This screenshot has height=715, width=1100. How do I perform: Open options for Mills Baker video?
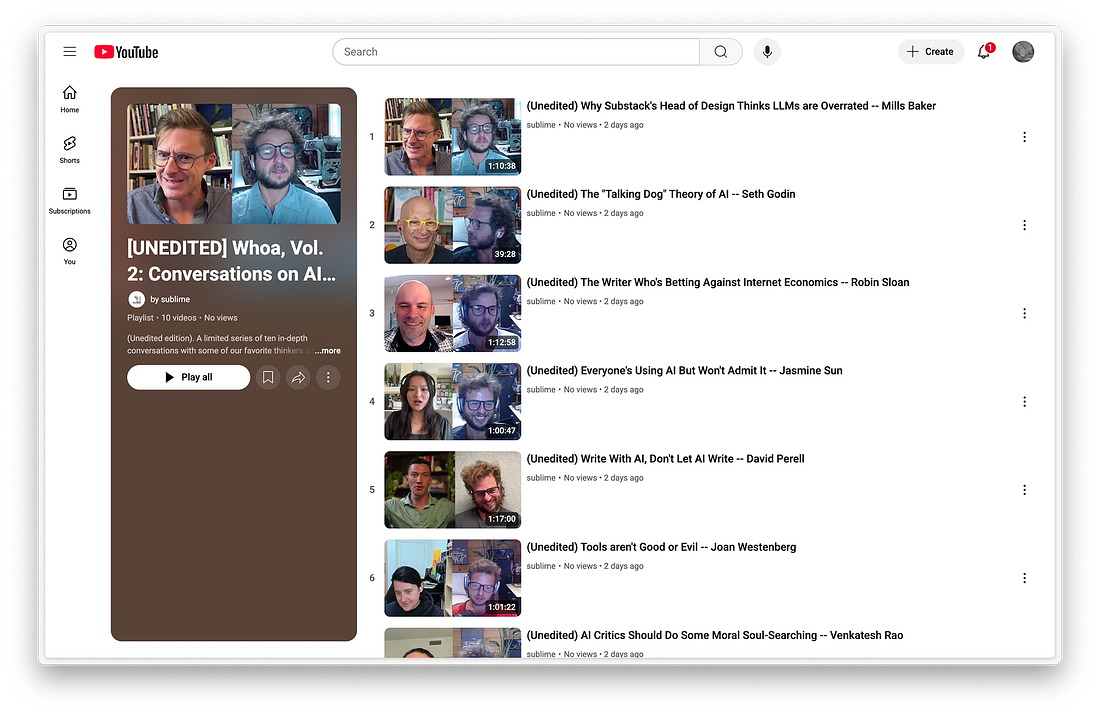point(1024,137)
